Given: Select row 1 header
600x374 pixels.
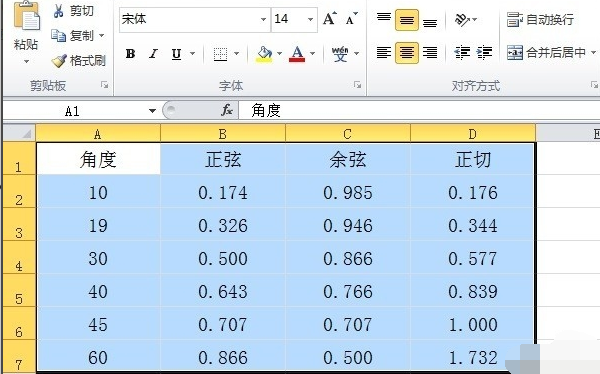Looking at the screenshot, I should point(19,158).
